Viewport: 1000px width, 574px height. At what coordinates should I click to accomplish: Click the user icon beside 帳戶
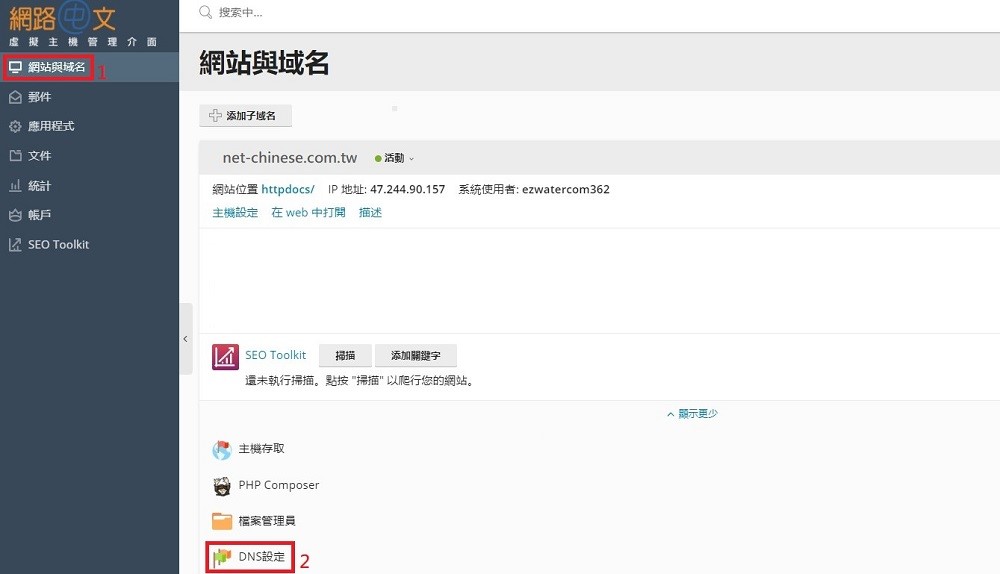(15, 215)
